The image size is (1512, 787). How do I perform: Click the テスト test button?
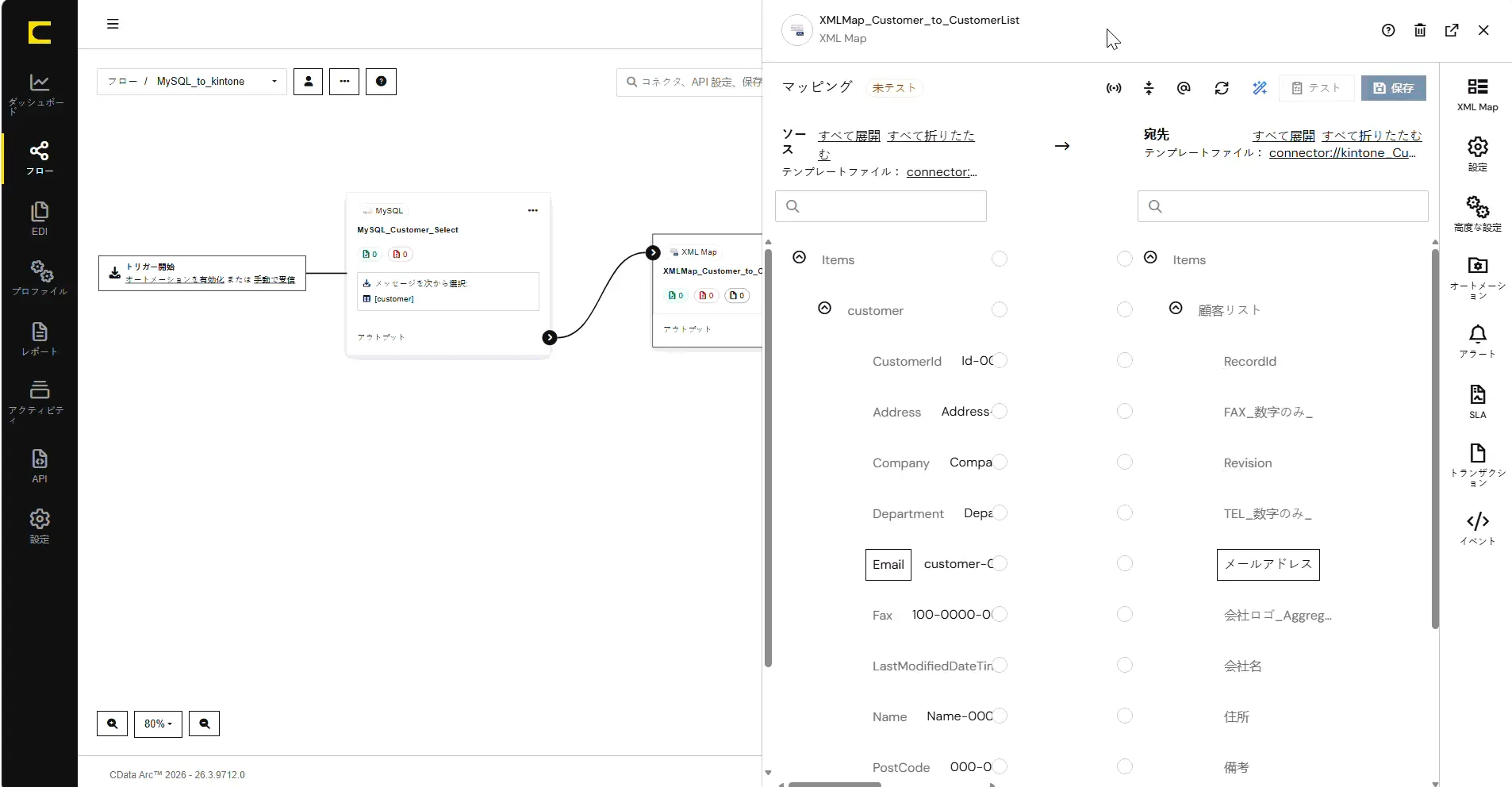(x=1316, y=88)
